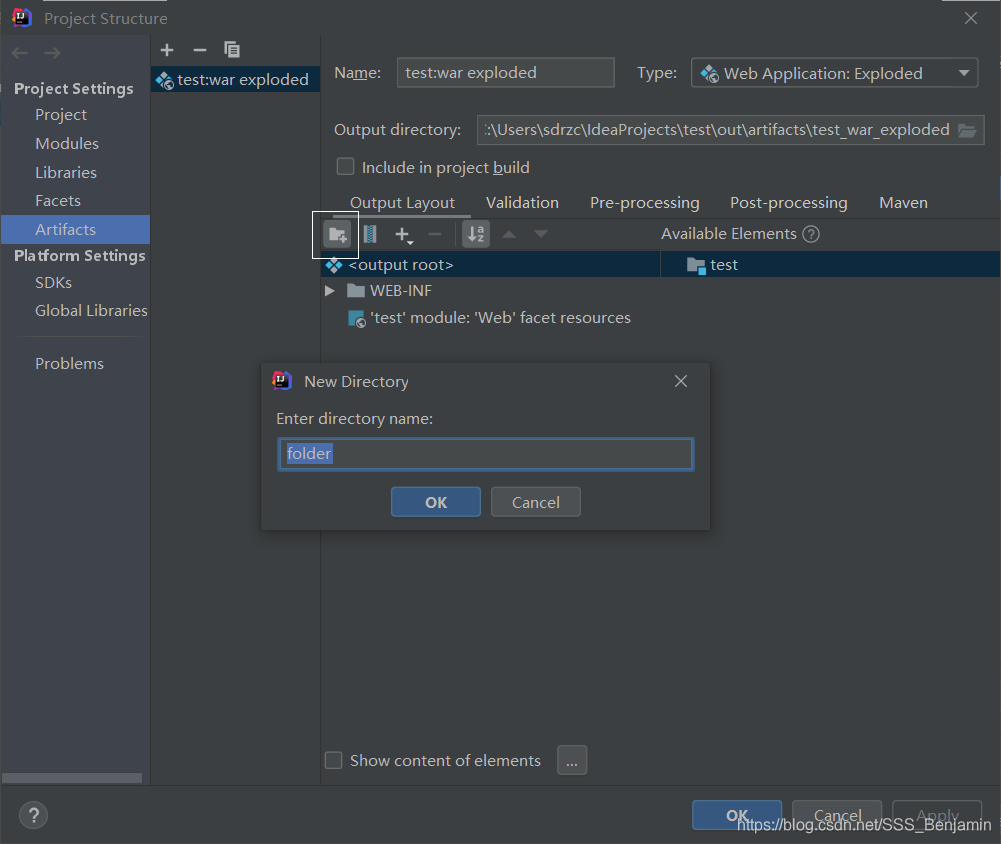
Task: Open Facets settings
Action: tap(58, 201)
